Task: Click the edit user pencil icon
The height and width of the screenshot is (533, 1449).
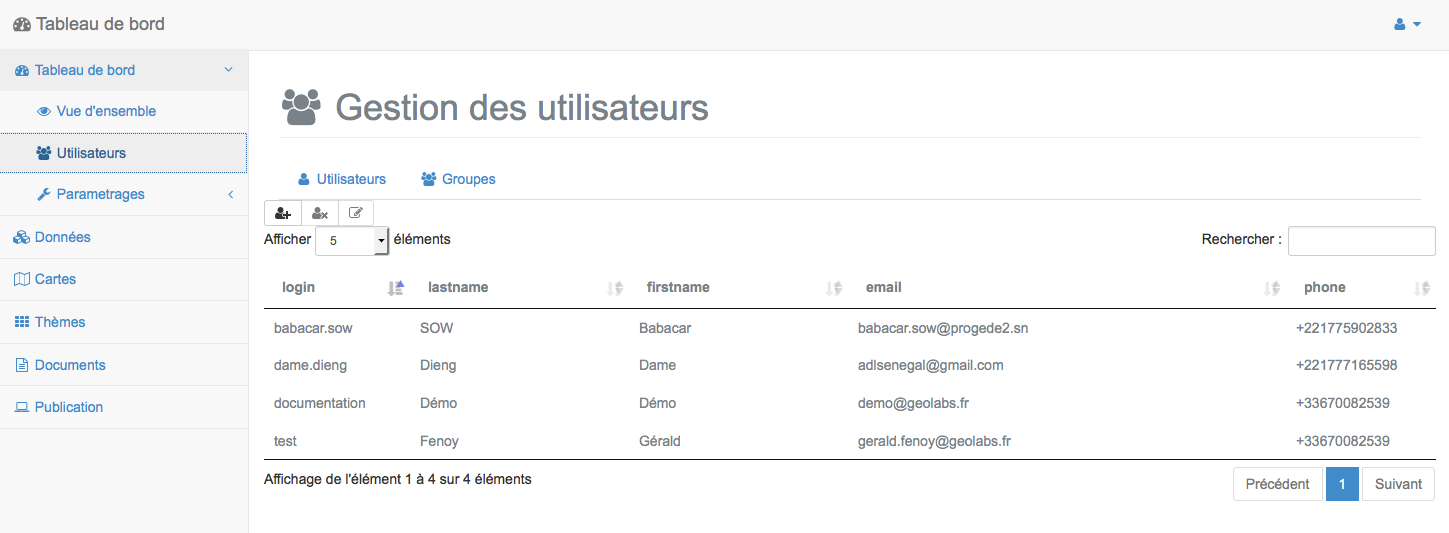Action: click(x=356, y=213)
